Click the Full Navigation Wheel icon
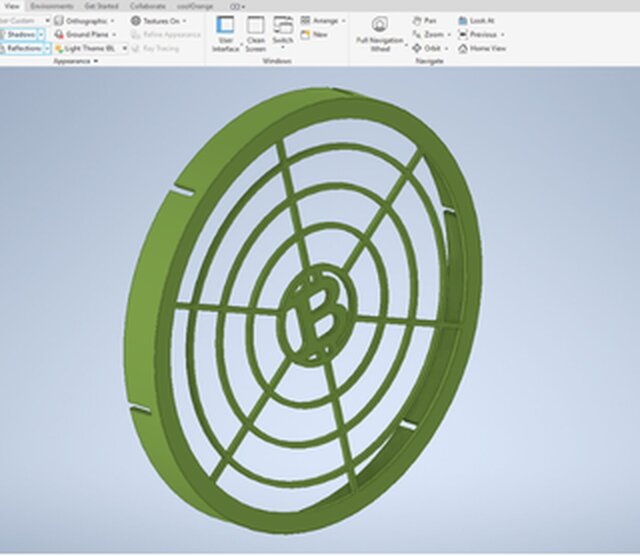 380,25
